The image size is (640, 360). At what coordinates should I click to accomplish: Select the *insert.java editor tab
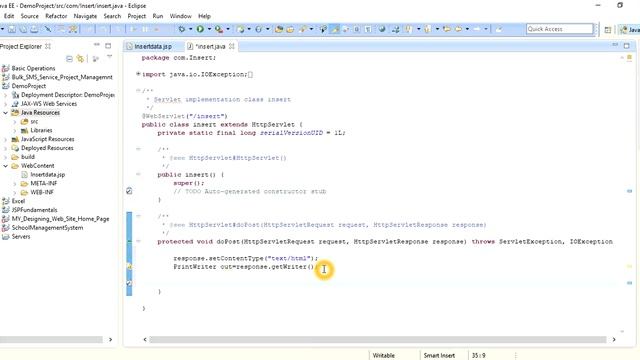[x=210, y=47]
